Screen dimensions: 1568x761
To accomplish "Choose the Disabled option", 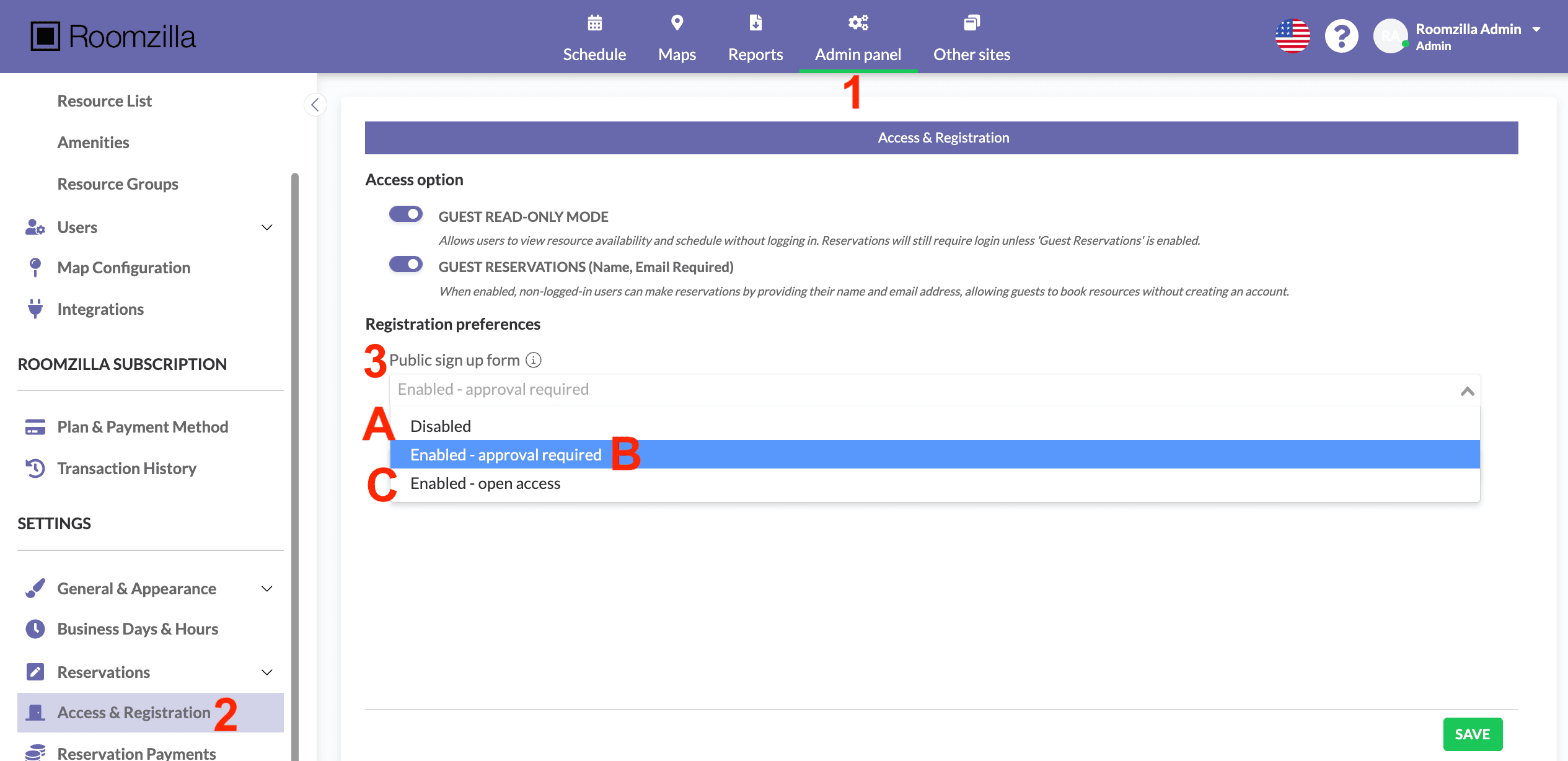I will 441,426.
